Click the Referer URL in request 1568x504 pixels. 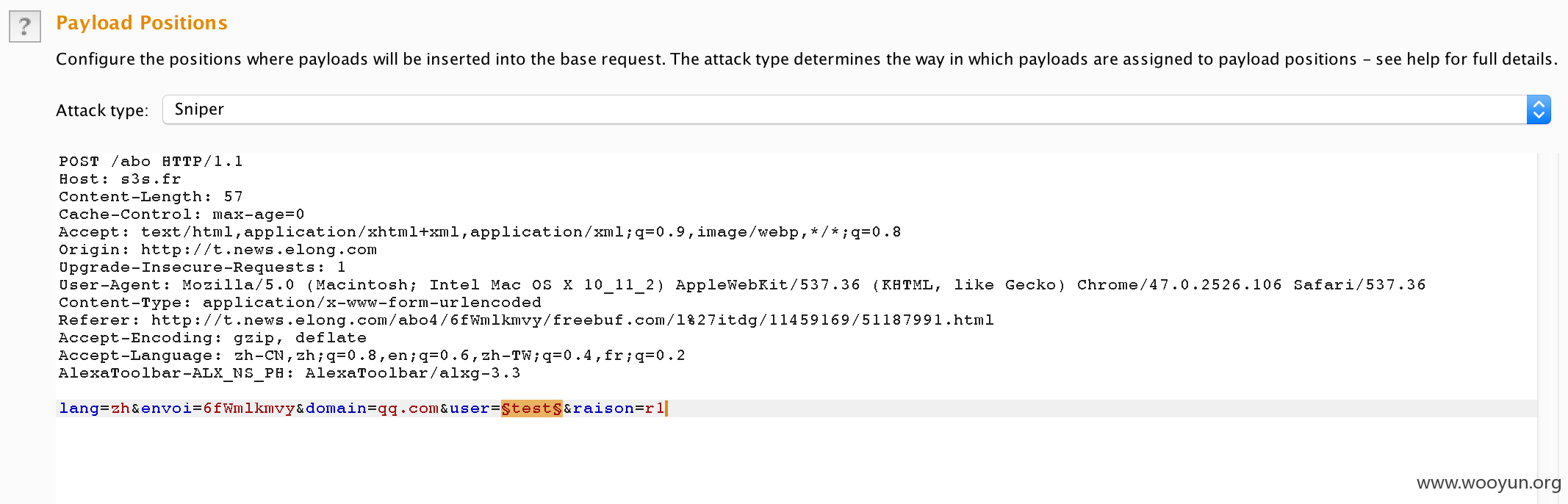572,320
